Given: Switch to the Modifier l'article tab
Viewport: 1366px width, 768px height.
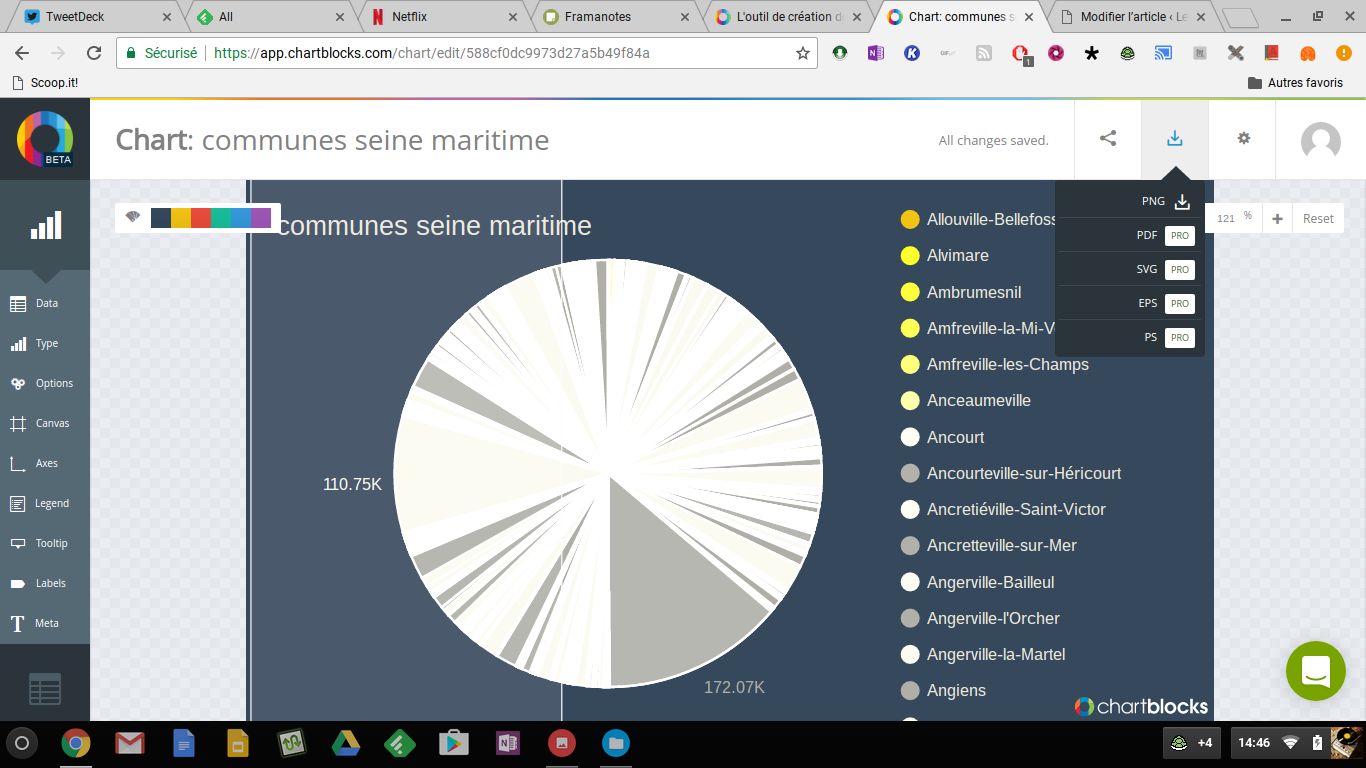Looking at the screenshot, I should [x=1134, y=17].
